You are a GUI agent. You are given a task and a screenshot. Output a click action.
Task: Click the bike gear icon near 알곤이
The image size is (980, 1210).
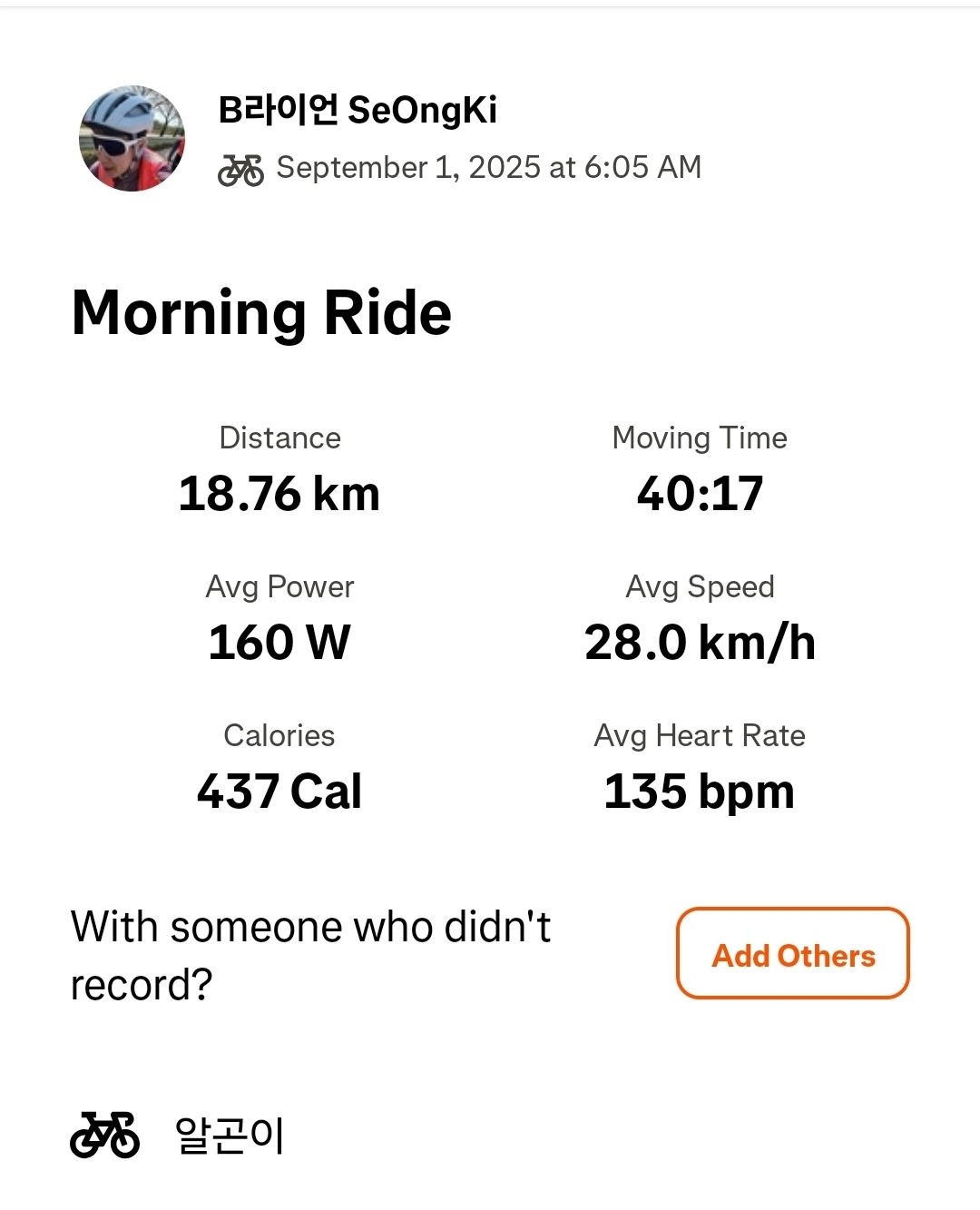[x=104, y=1135]
